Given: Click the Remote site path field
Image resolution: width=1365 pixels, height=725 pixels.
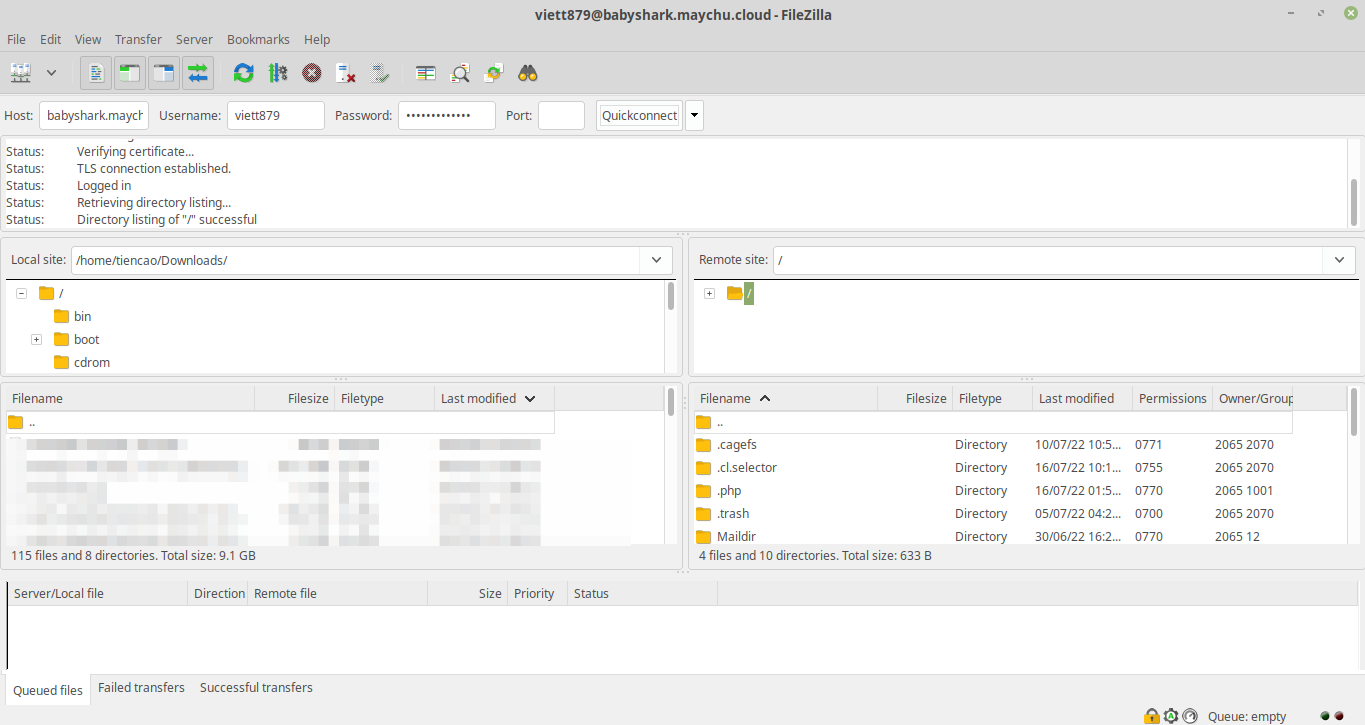Looking at the screenshot, I should coord(1049,260).
